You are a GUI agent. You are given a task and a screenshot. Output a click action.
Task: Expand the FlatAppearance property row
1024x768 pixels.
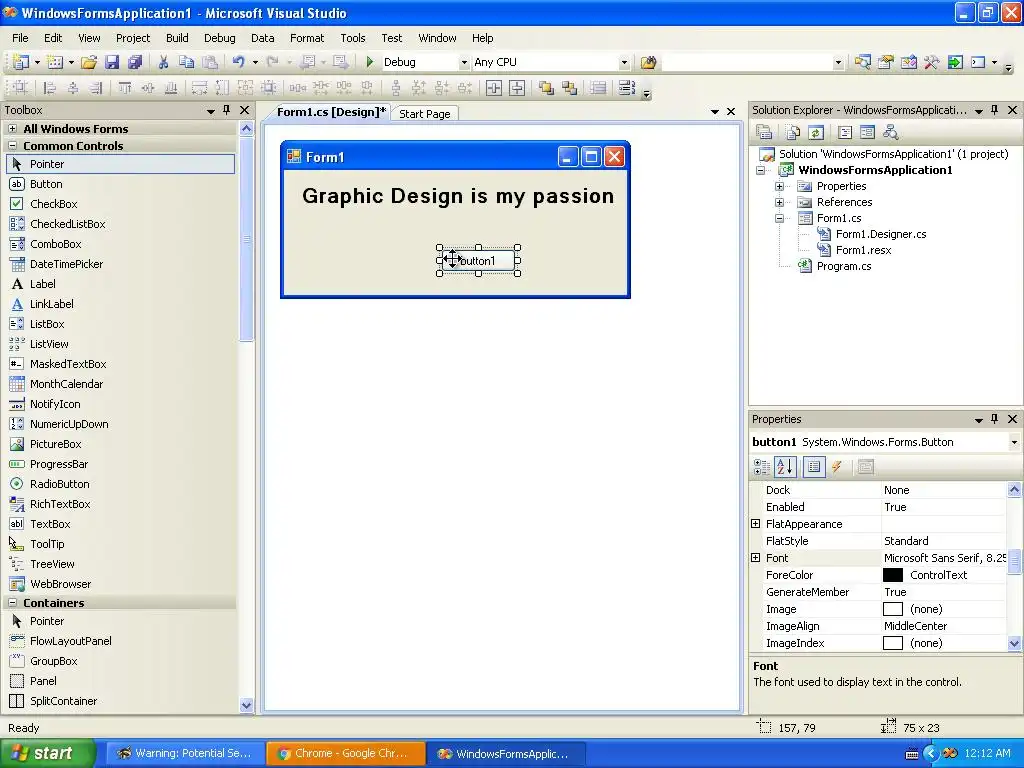pyautogui.click(x=756, y=524)
